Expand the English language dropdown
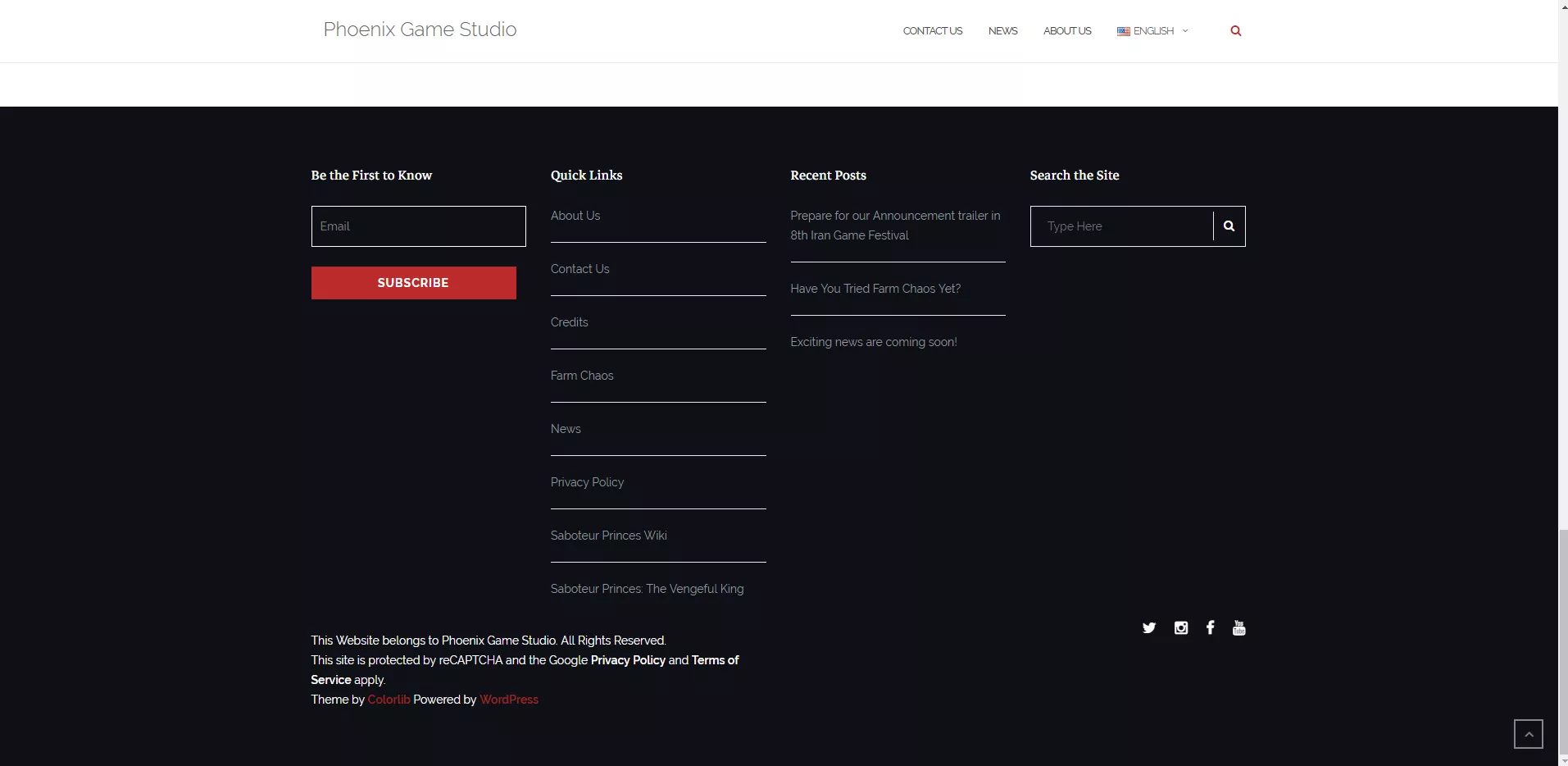This screenshot has width=1568, height=766. (x=1152, y=31)
